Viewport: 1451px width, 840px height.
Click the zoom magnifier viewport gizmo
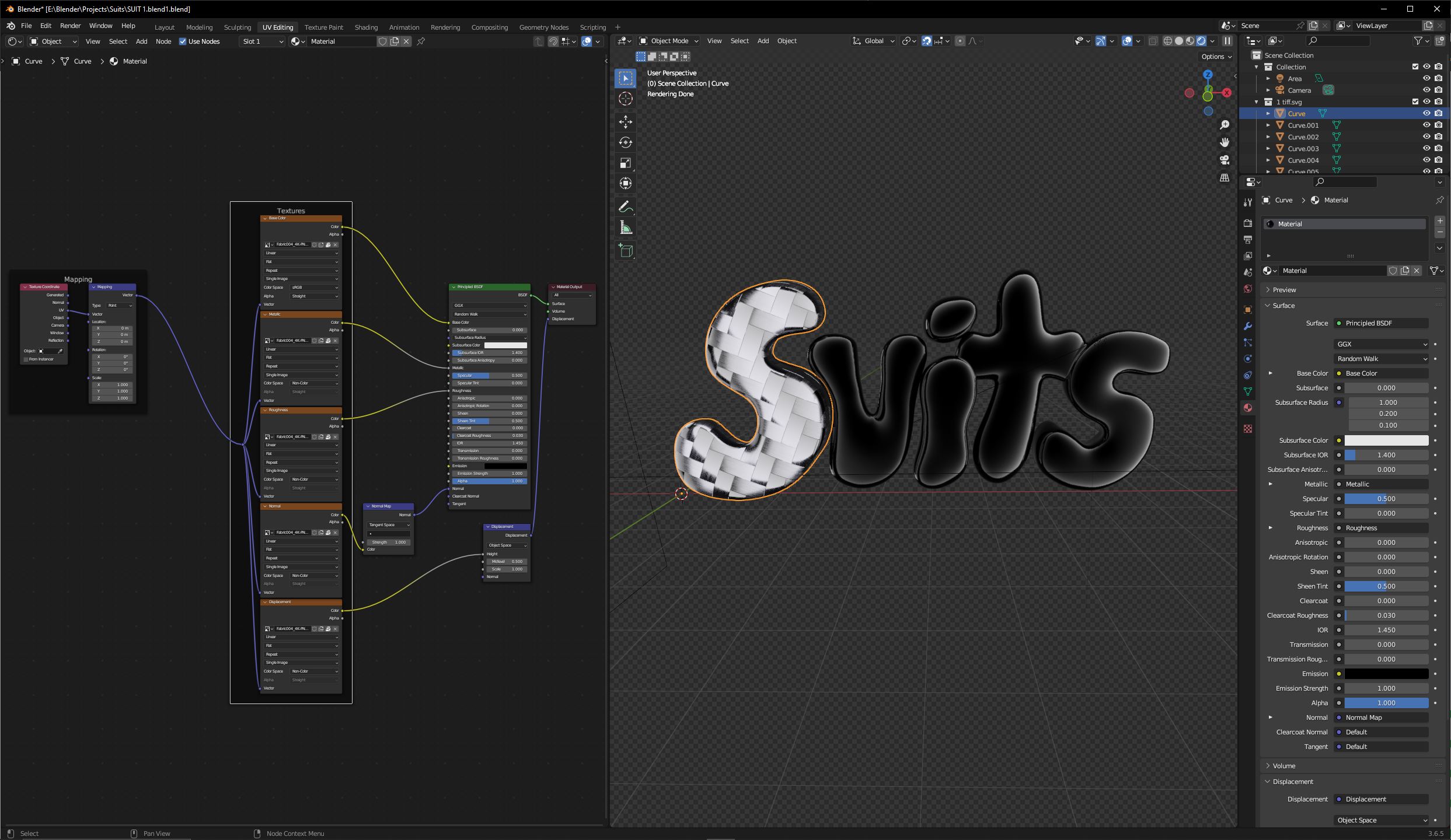(x=1225, y=125)
